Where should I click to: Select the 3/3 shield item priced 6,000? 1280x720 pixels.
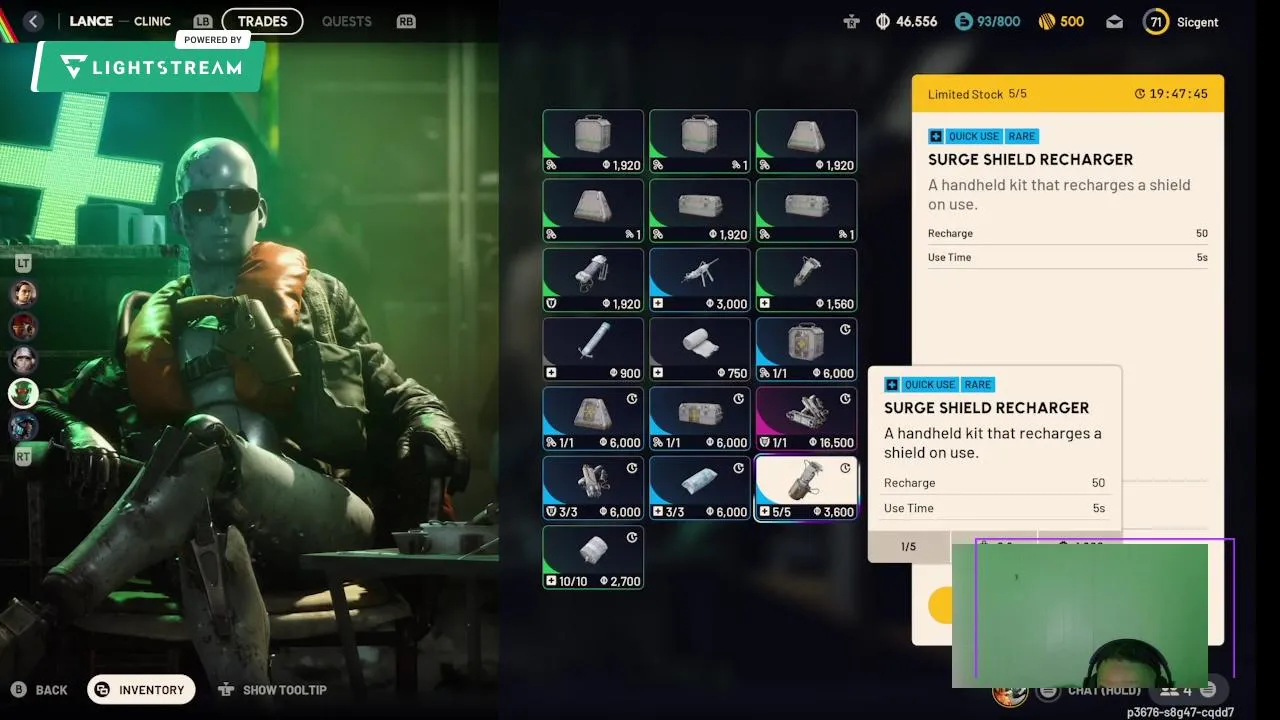tap(593, 488)
